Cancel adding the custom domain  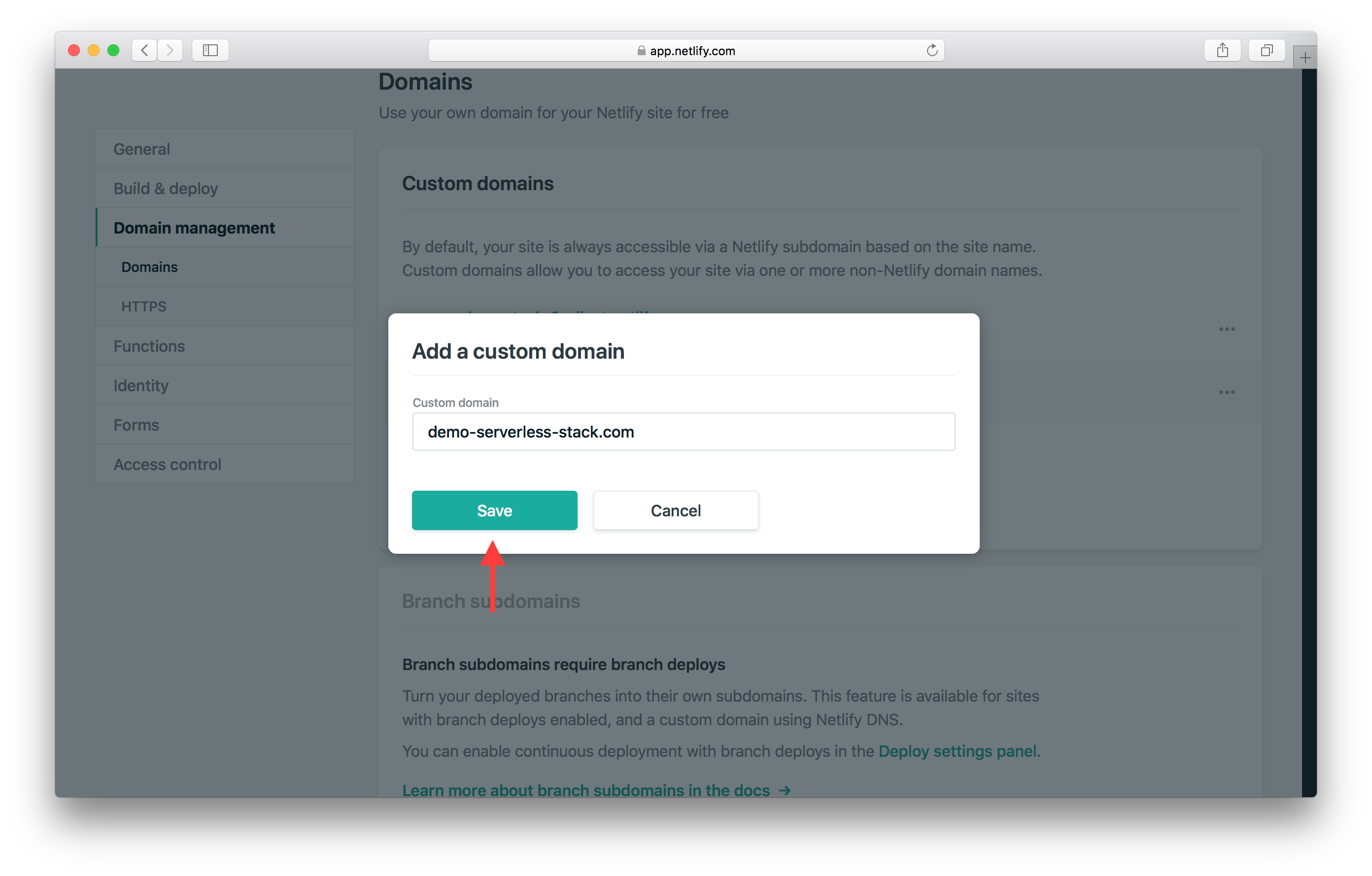[x=675, y=510]
